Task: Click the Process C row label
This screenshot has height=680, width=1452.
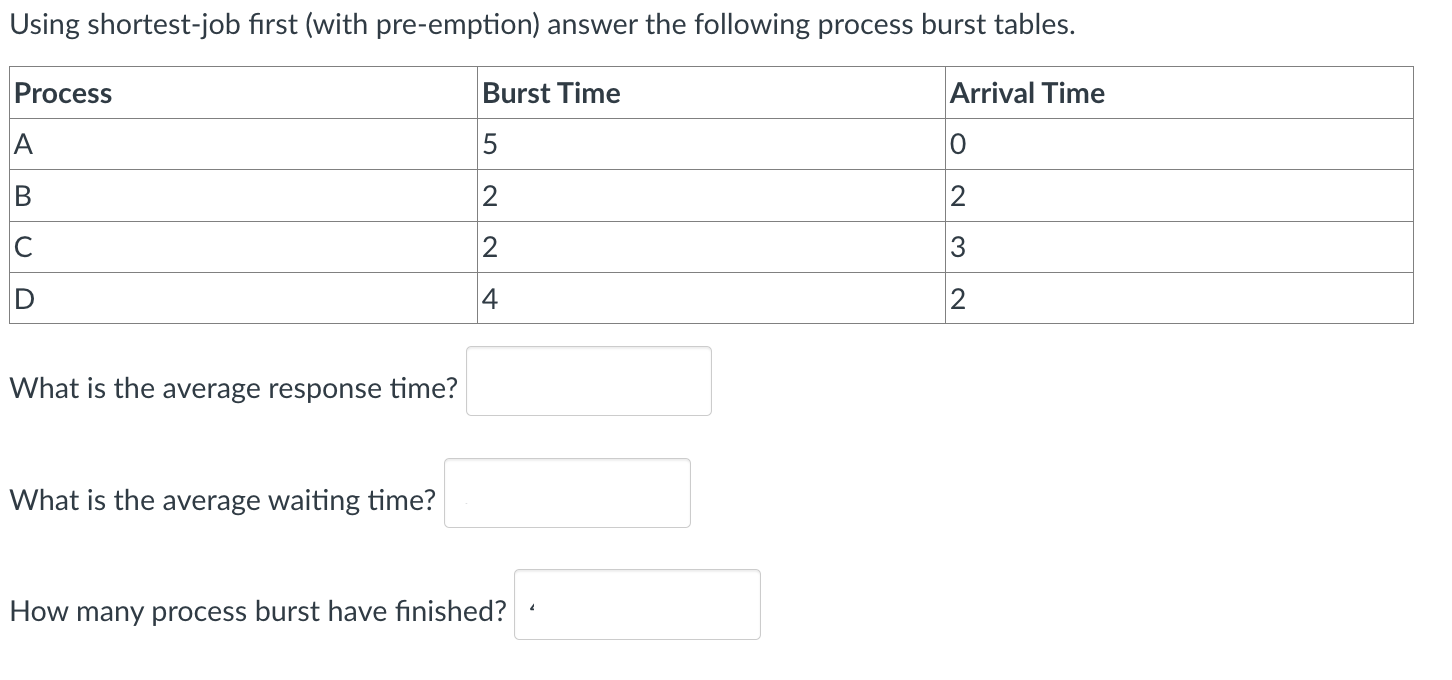Action: [x=21, y=246]
